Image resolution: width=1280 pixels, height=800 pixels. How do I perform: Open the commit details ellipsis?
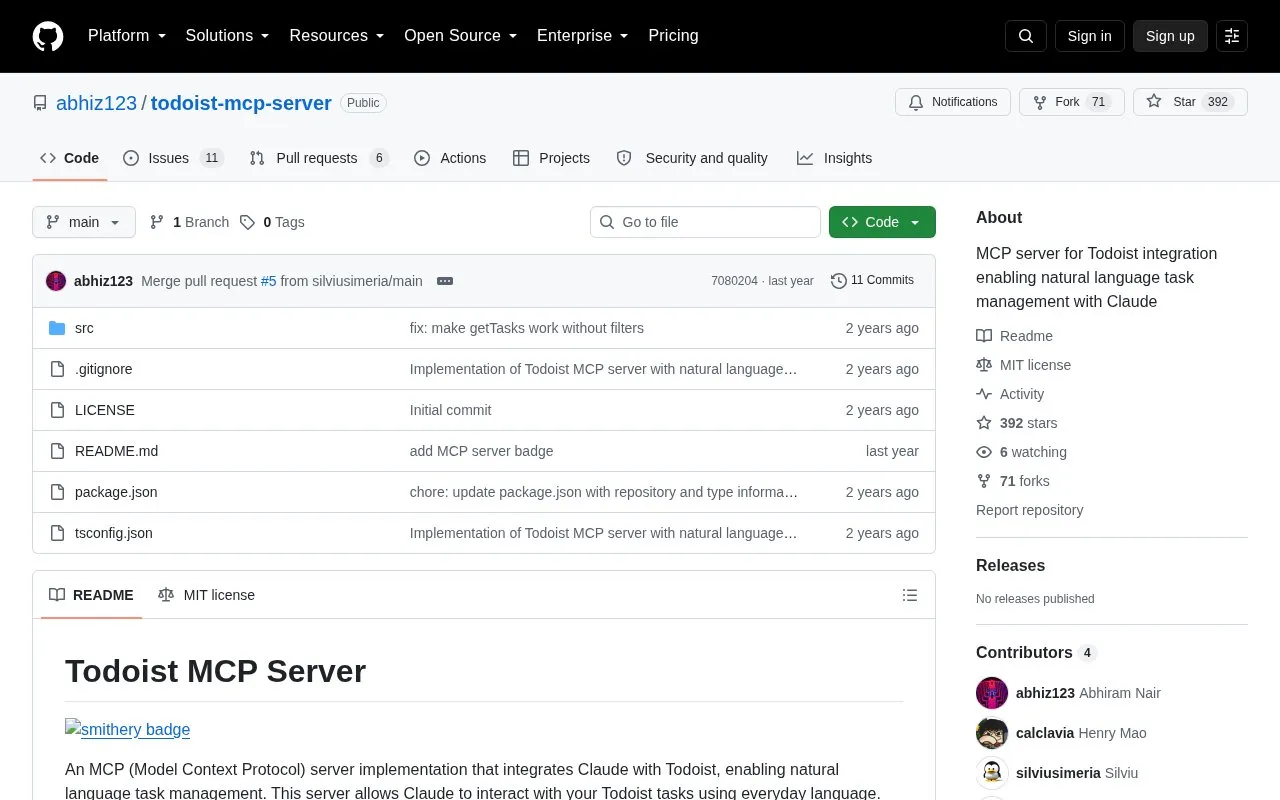coord(445,281)
